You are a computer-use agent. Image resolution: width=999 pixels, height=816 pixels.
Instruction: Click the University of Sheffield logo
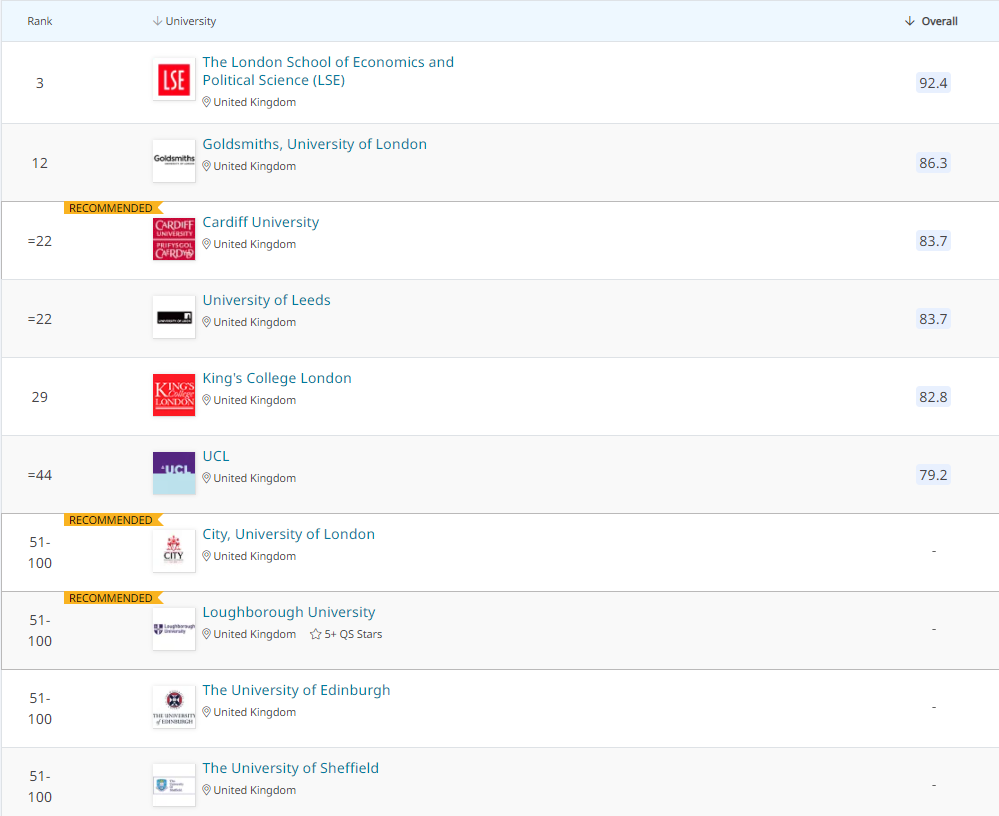pos(174,785)
